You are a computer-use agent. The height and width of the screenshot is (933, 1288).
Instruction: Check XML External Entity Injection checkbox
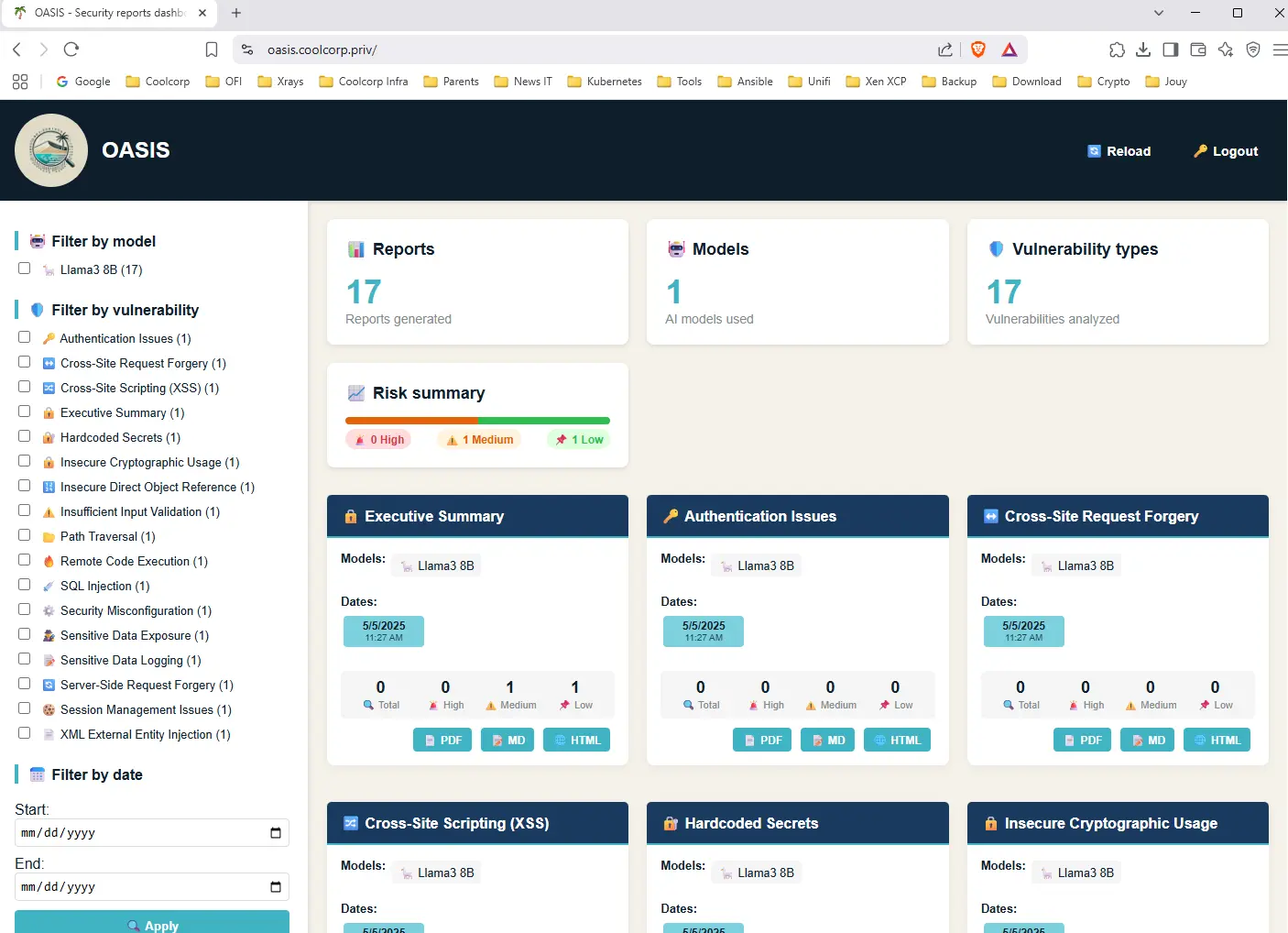(x=25, y=733)
